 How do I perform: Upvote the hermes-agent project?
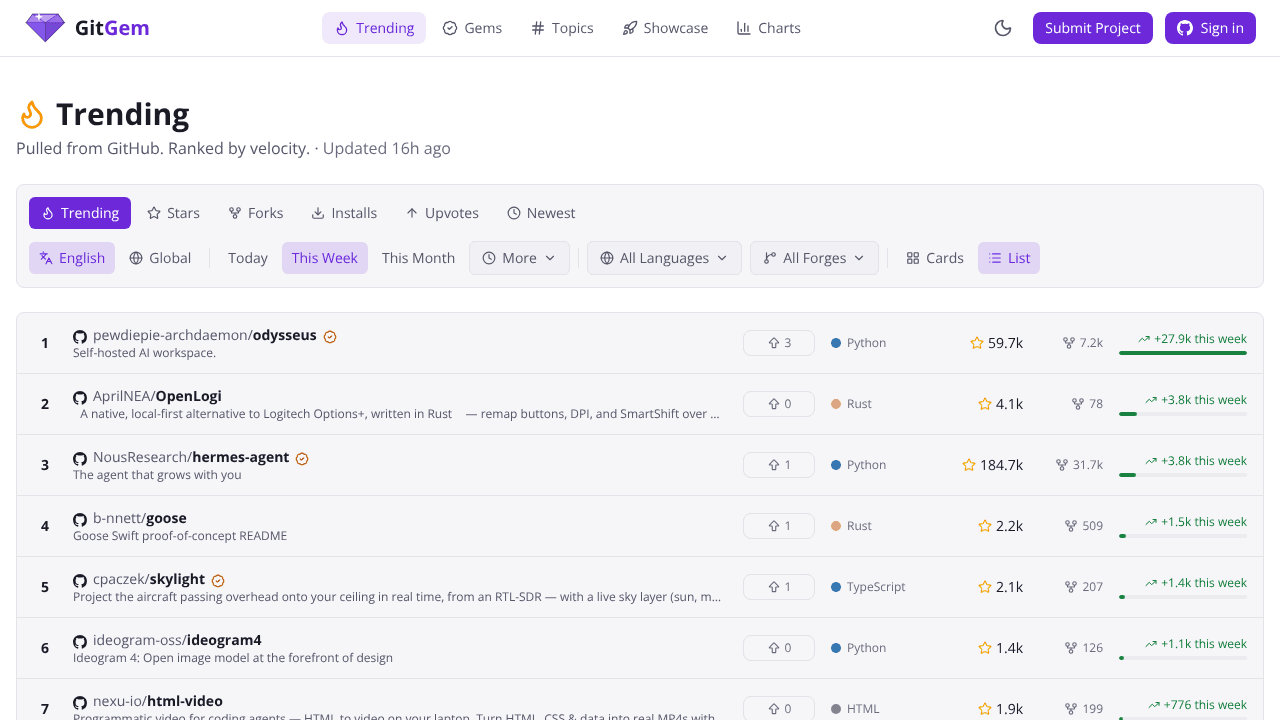pos(779,465)
